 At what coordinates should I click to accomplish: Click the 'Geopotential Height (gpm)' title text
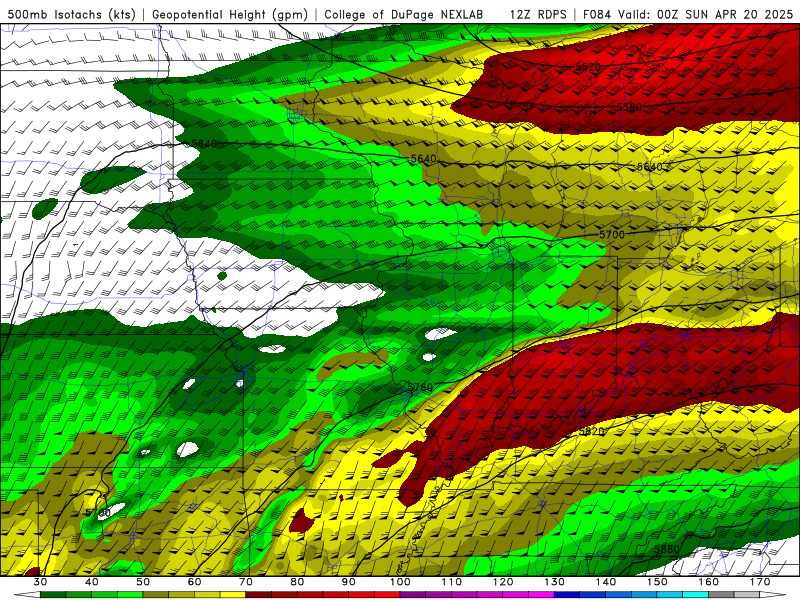(230, 14)
